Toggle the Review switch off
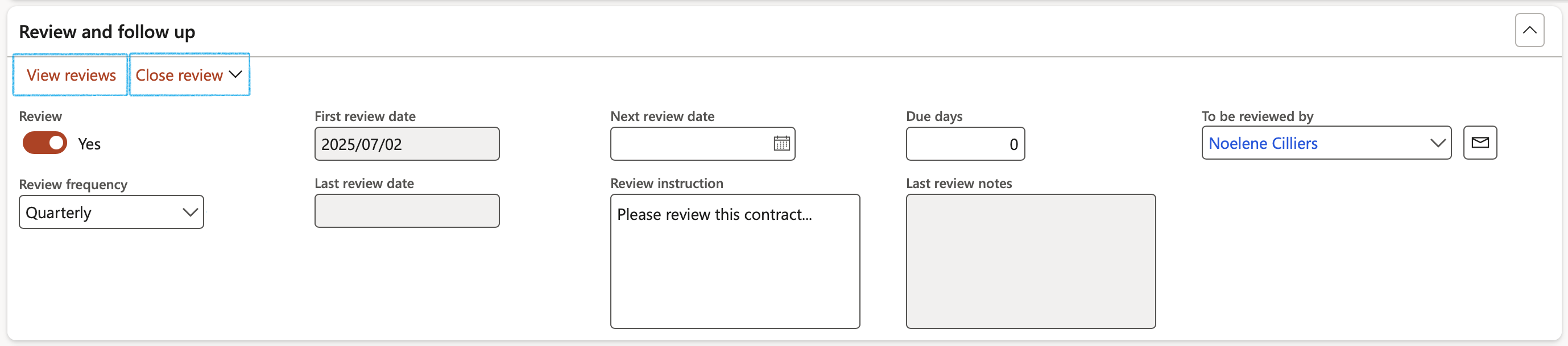This screenshot has width=1568, height=346. pos(45,144)
